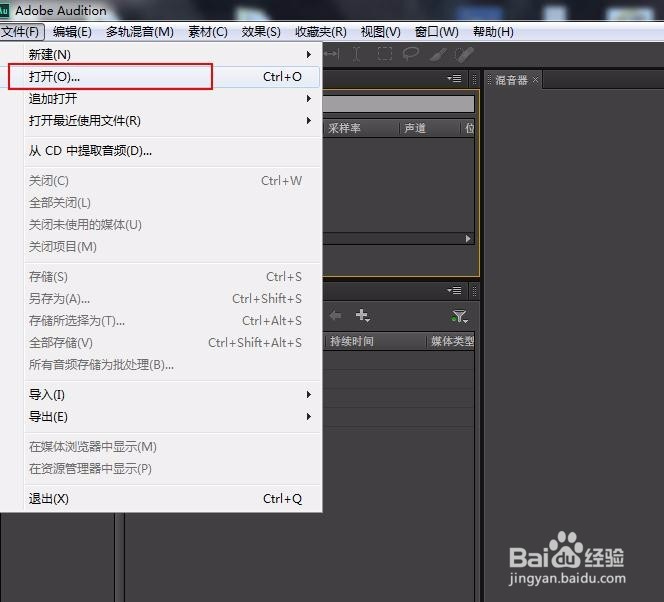This screenshot has width=664, height=602.
Task: Choose 打开(O)... from the file menu
Action: [172, 77]
